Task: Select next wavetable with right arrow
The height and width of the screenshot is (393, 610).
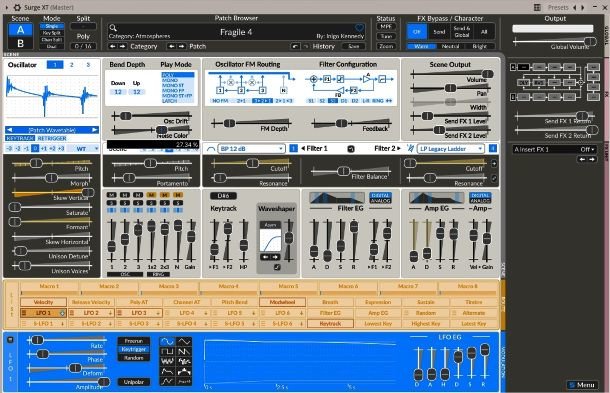Action: [x=95, y=130]
